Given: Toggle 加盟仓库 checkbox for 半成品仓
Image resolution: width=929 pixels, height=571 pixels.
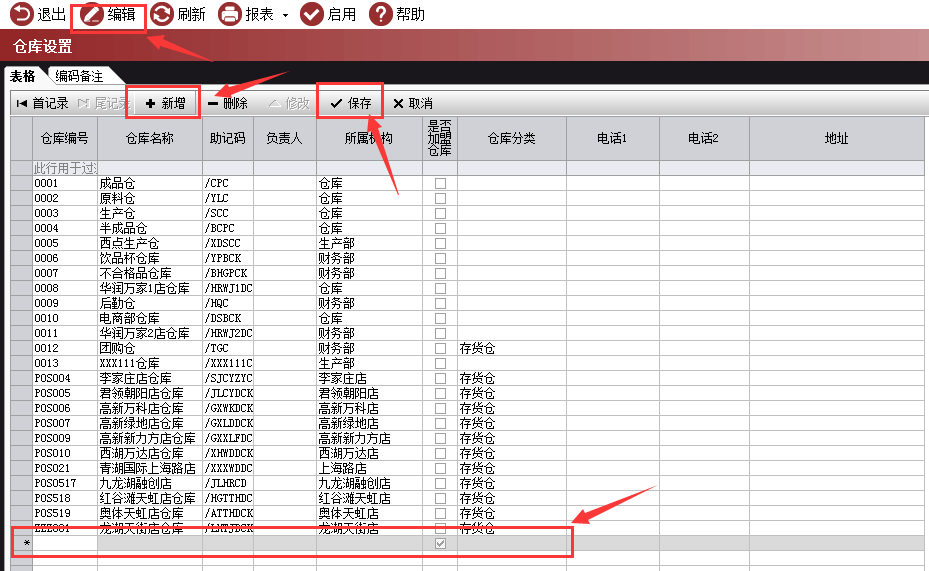Looking at the screenshot, I should [440, 229].
